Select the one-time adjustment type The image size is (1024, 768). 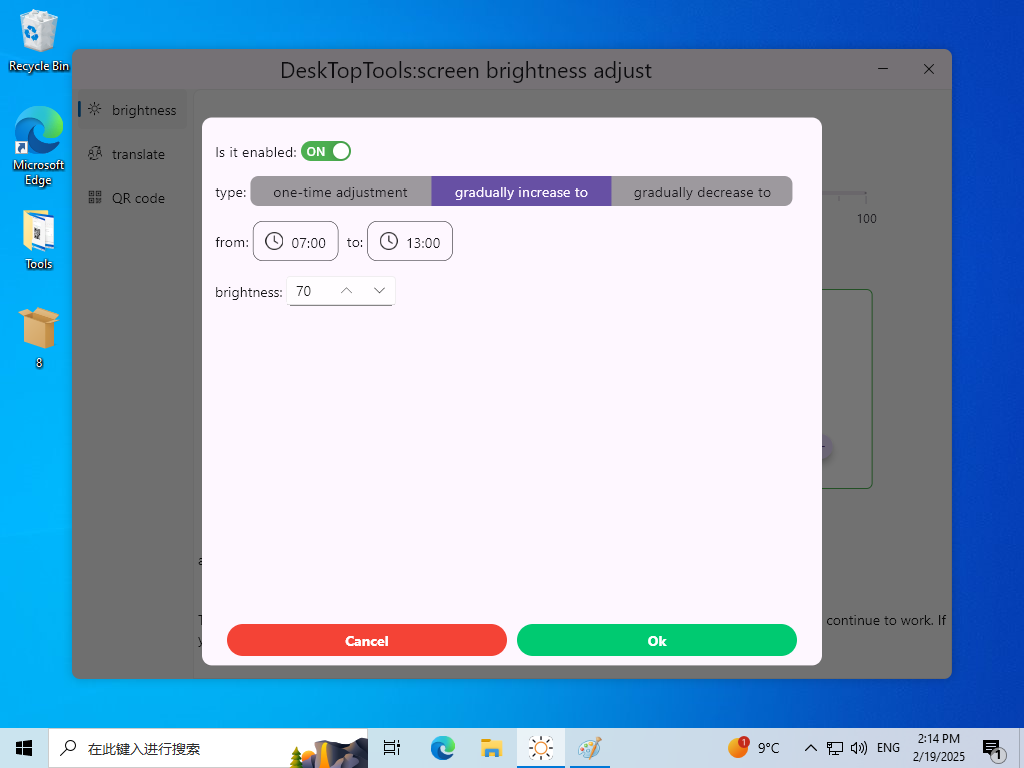click(340, 192)
